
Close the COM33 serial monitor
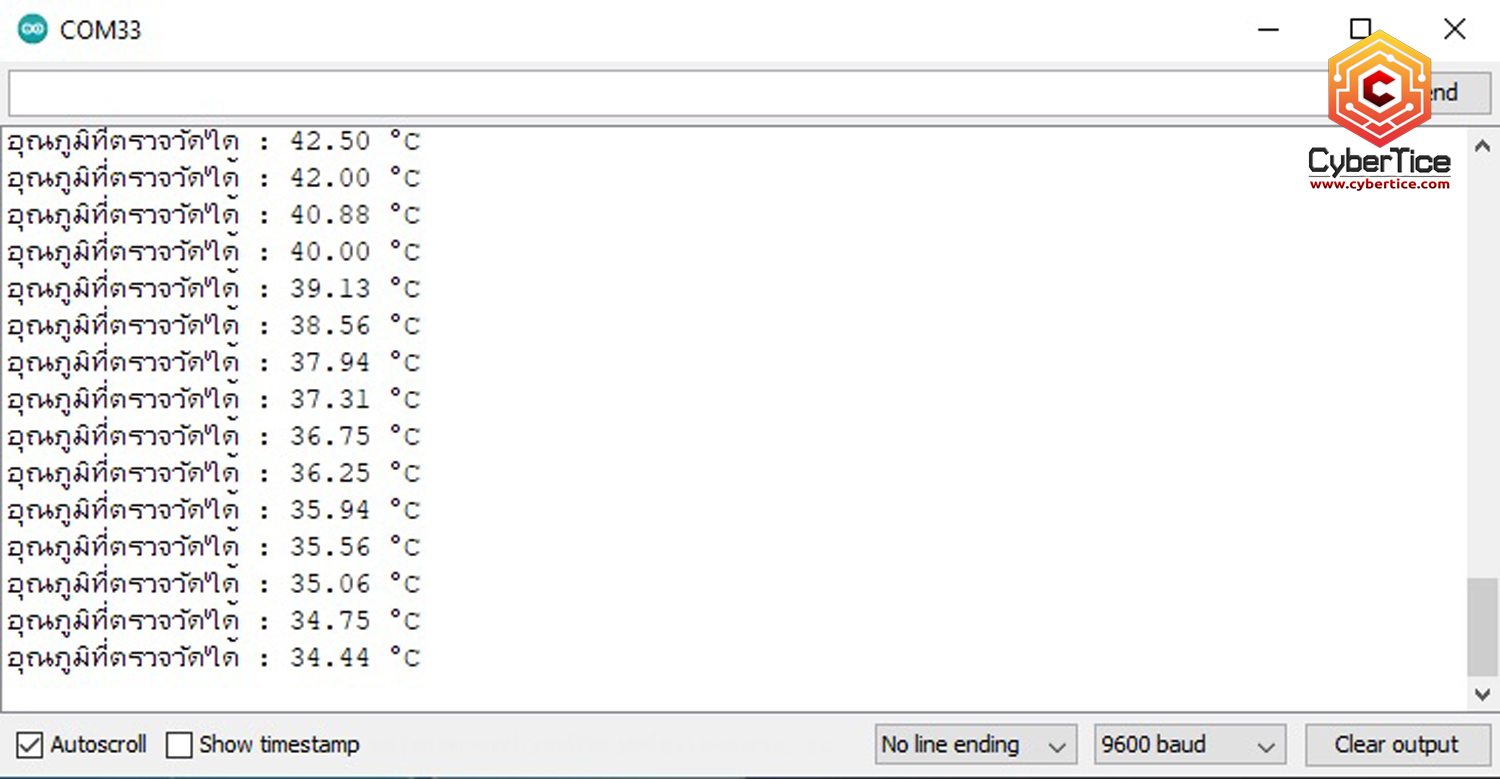[1454, 29]
